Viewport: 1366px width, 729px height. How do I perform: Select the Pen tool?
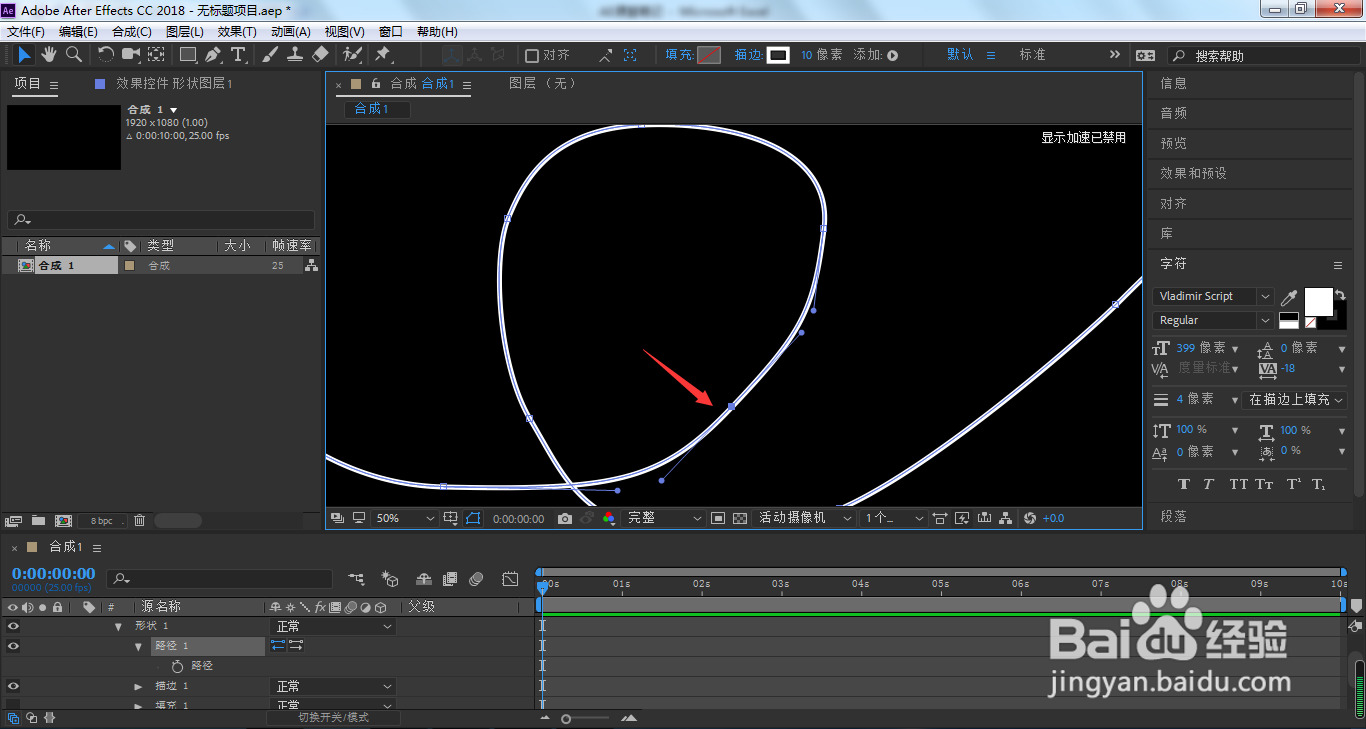click(x=213, y=55)
